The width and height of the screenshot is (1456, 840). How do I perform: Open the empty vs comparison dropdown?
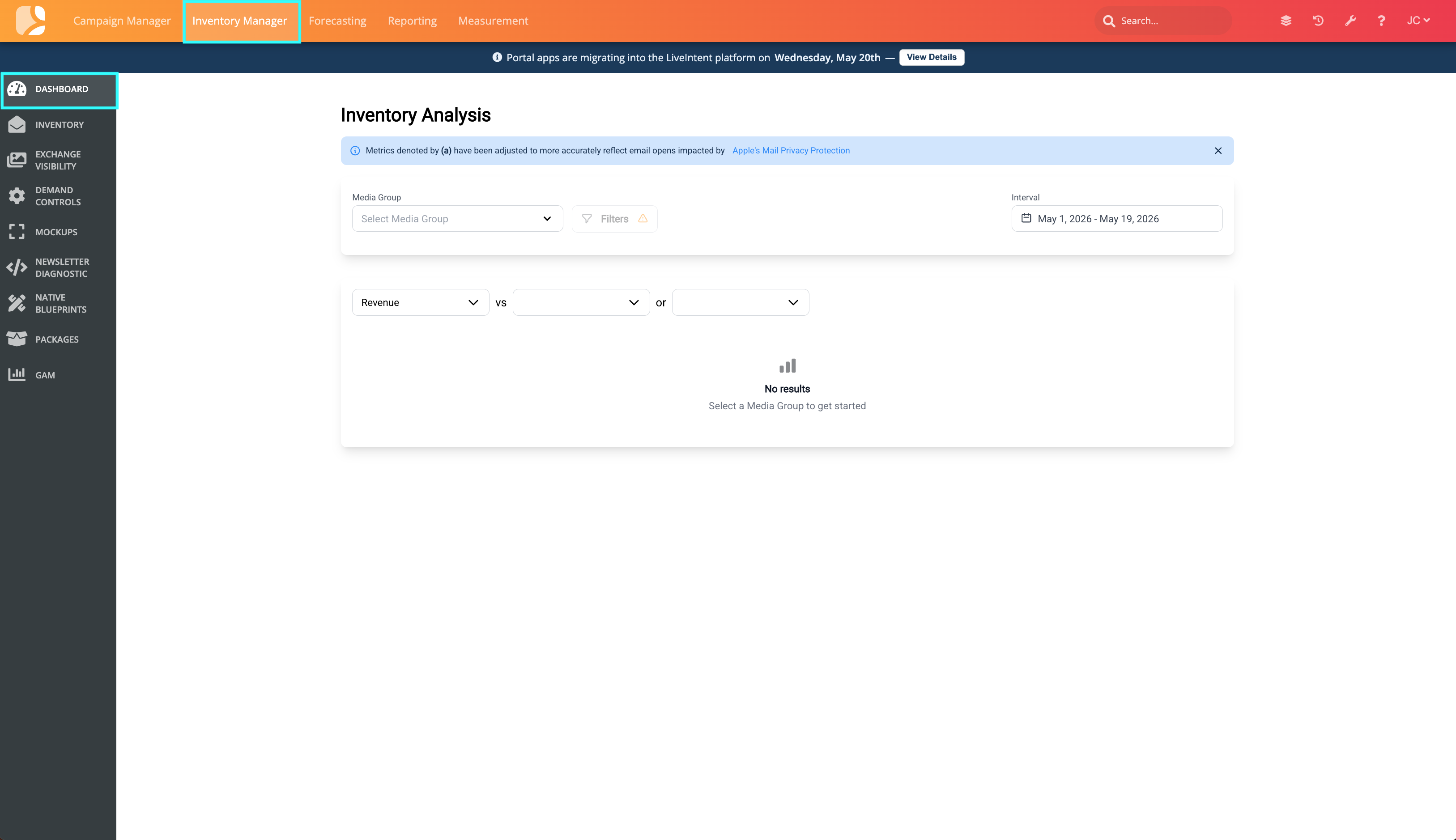pyautogui.click(x=580, y=302)
